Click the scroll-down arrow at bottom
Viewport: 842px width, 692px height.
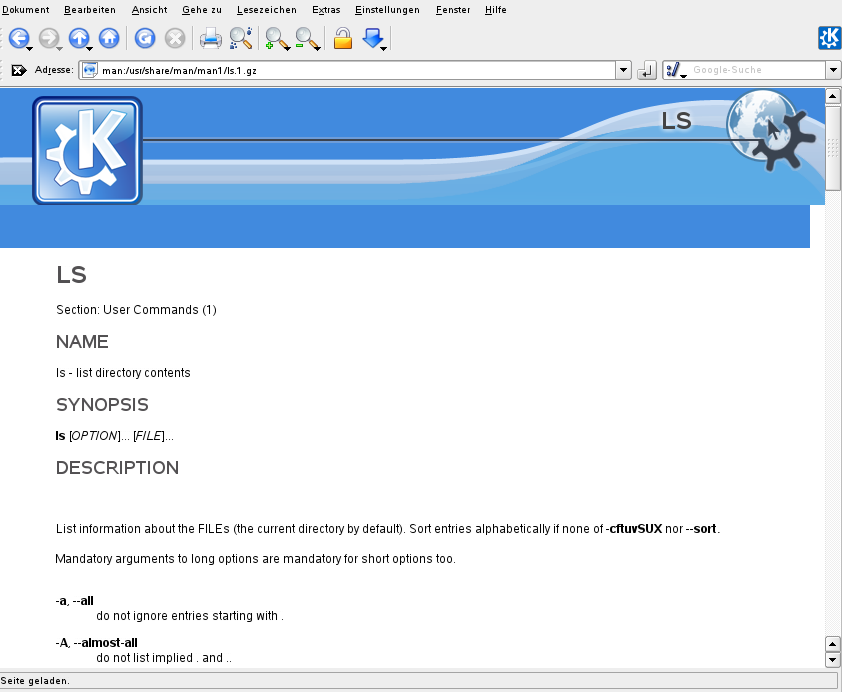click(x=832, y=660)
